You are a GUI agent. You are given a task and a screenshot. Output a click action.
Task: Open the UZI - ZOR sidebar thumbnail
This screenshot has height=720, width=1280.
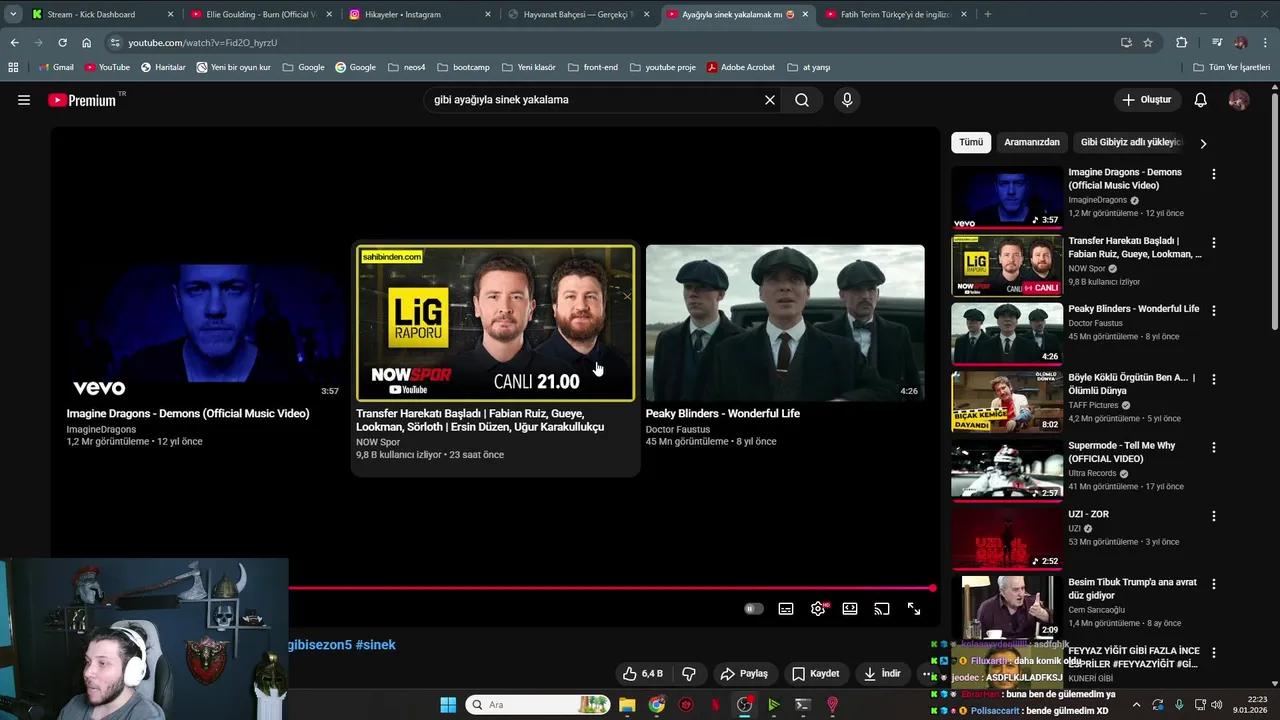point(1007,538)
